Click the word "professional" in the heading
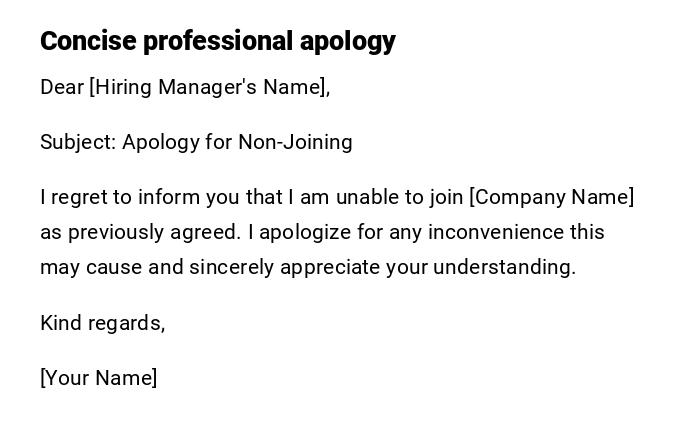The width and height of the screenshot is (700, 440). (x=217, y=41)
